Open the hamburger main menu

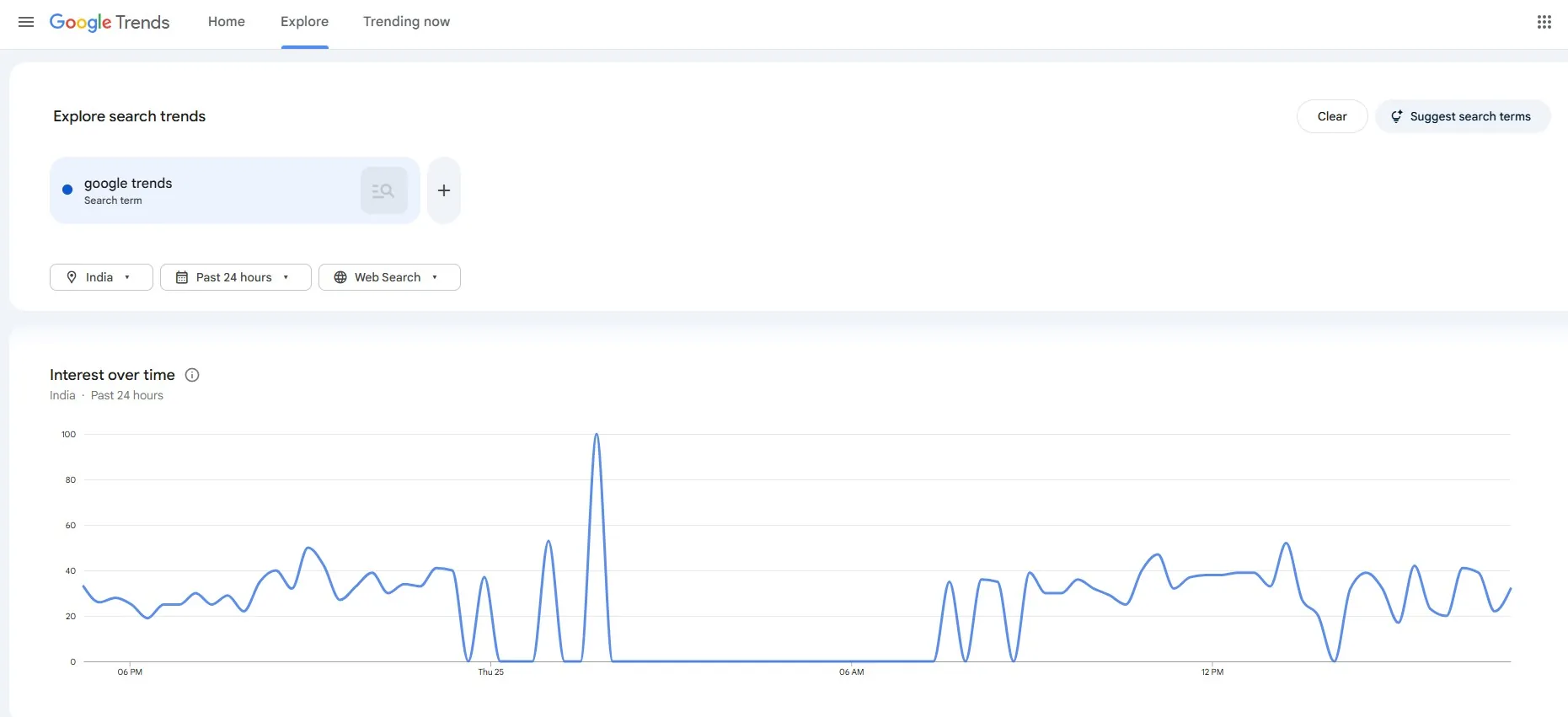[x=26, y=22]
